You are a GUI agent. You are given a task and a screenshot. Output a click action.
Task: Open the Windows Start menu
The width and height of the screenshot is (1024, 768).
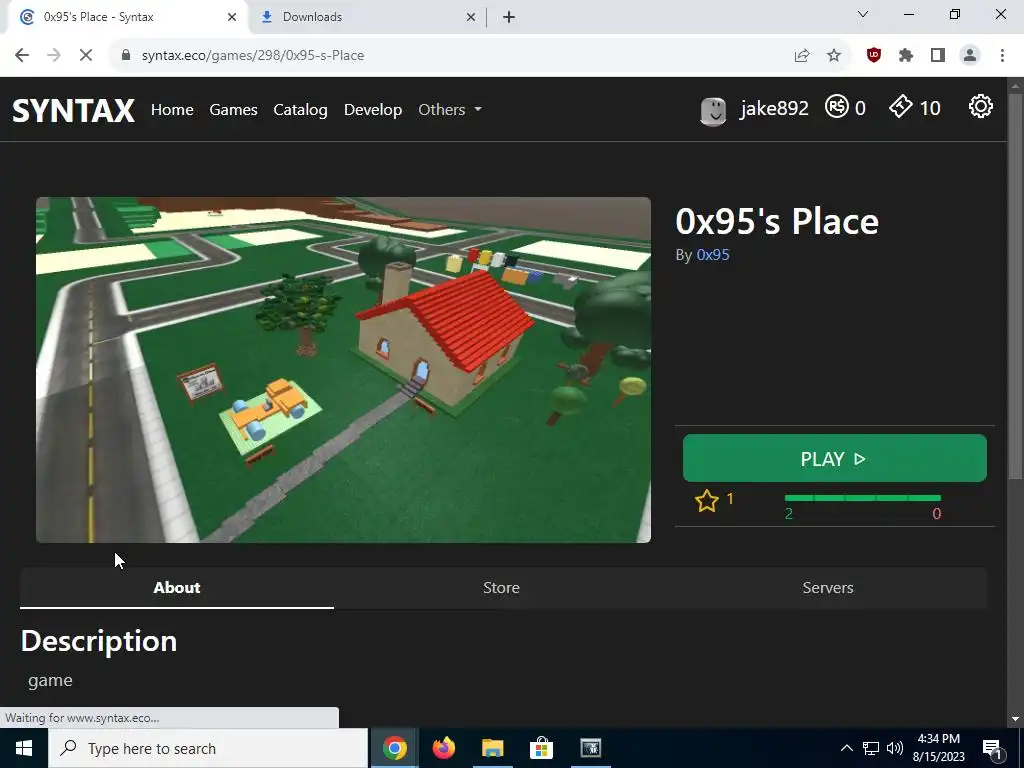(x=24, y=748)
